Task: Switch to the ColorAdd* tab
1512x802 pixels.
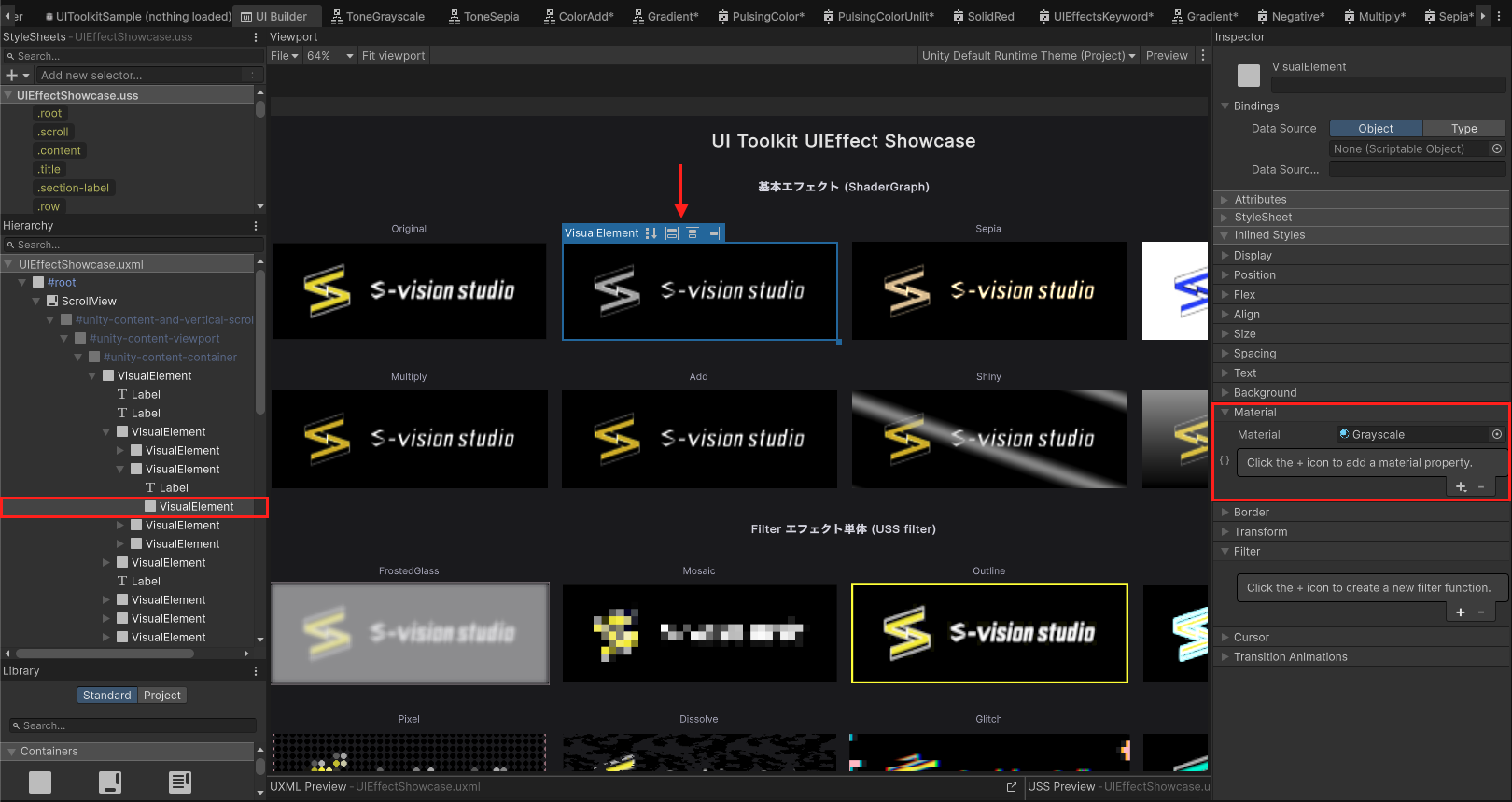Action: pyautogui.click(x=579, y=16)
